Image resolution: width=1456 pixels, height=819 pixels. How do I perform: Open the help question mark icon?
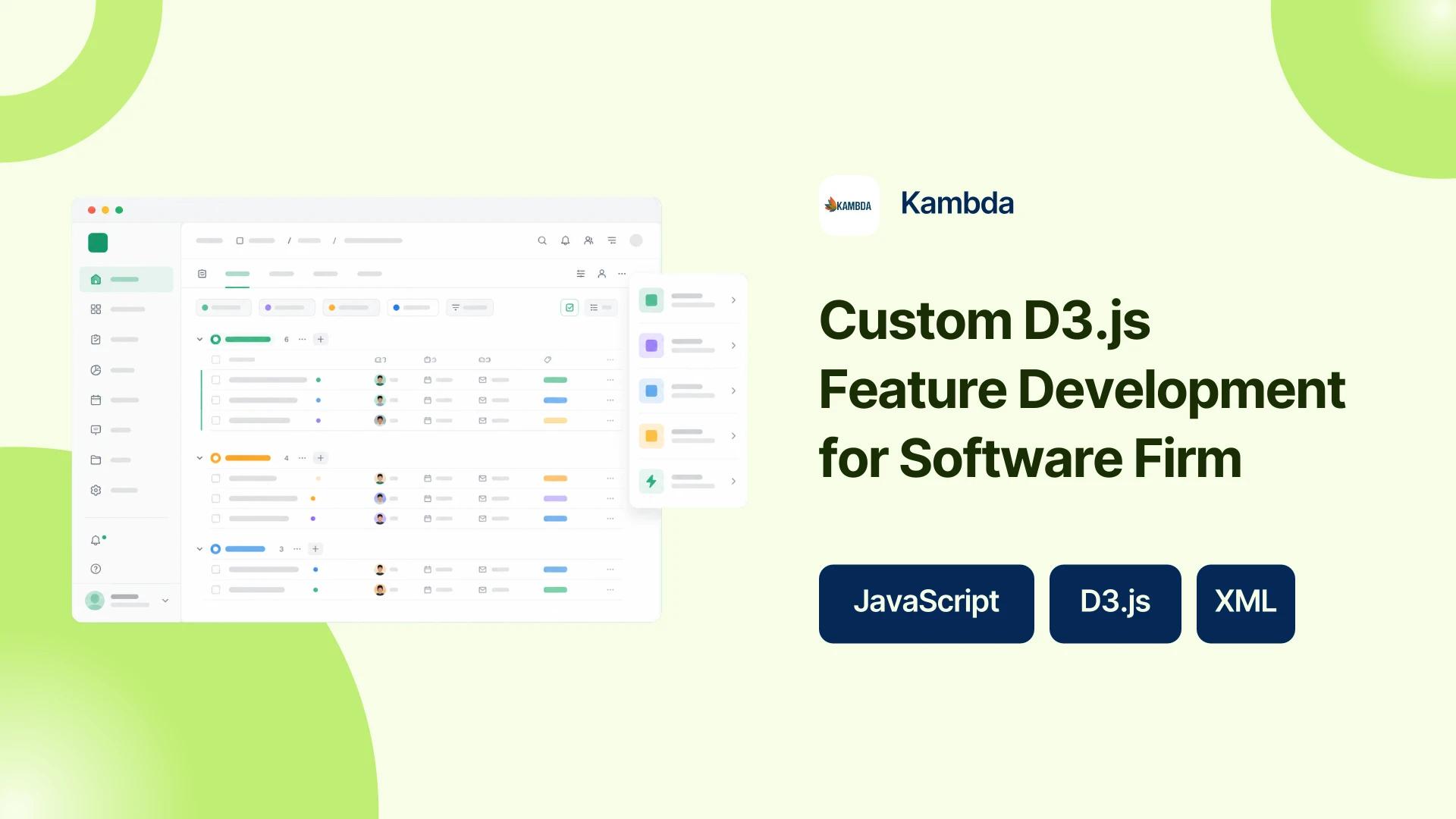pos(96,569)
